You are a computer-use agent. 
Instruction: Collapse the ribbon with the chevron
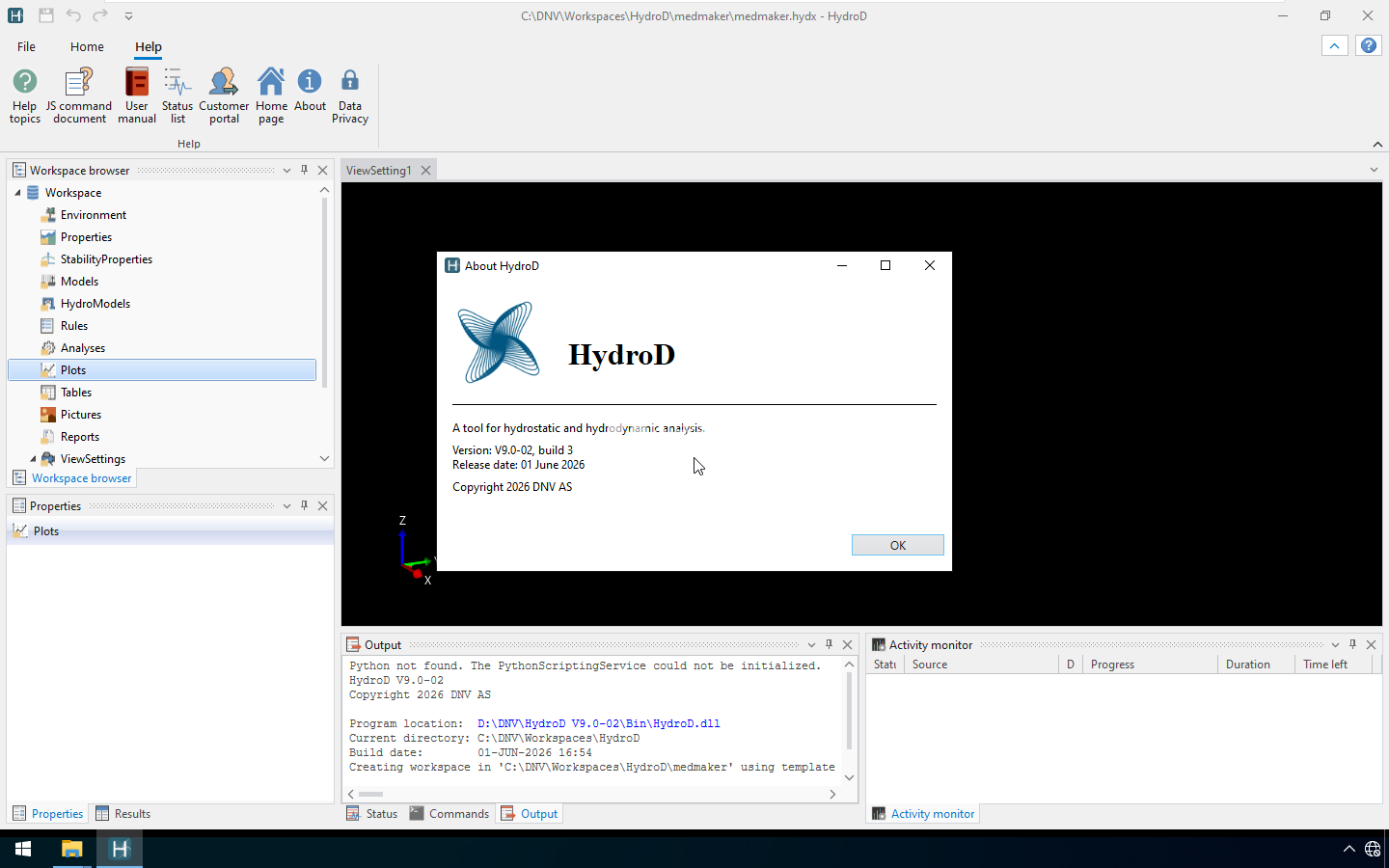point(1377,144)
